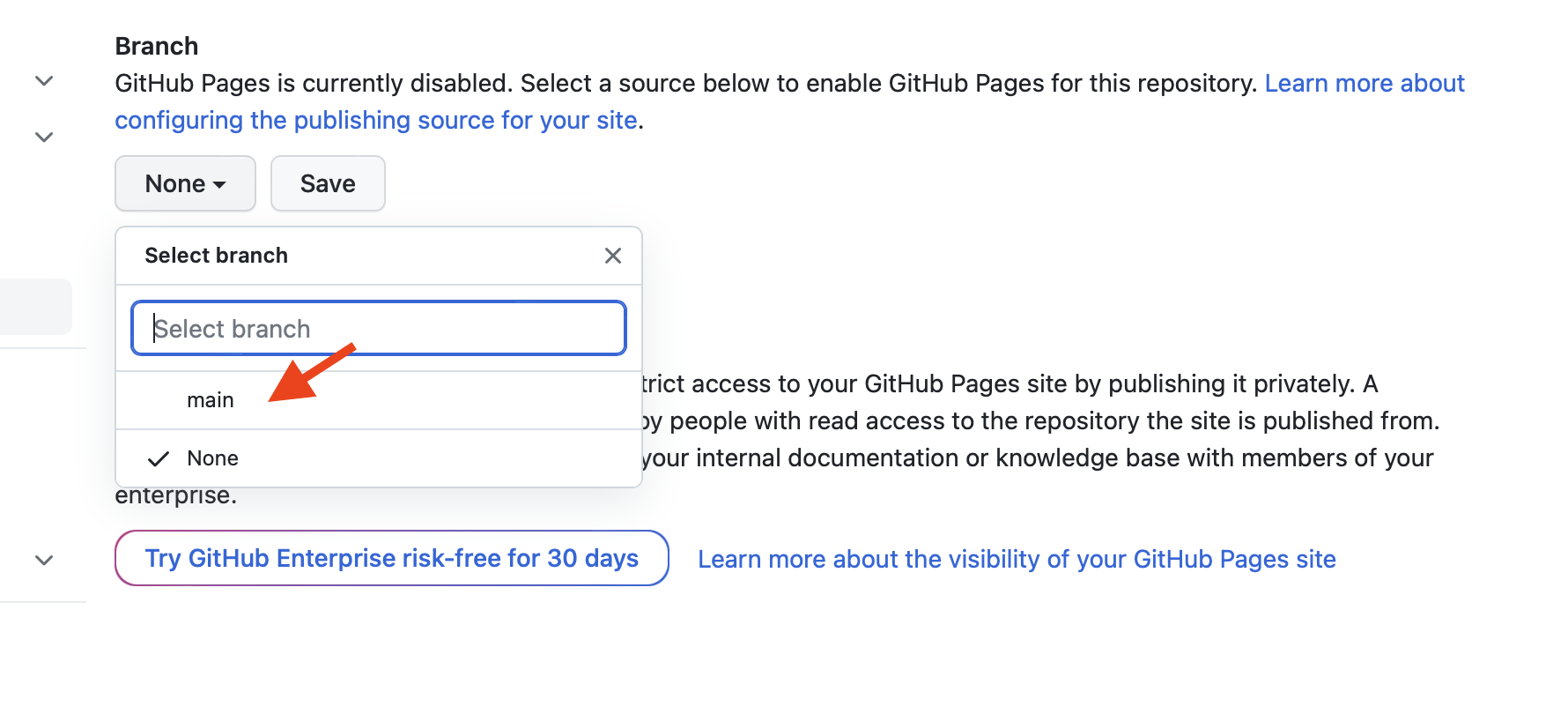Click the Select branch dialog title
The height and width of the screenshot is (714, 1568).
[215, 256]
